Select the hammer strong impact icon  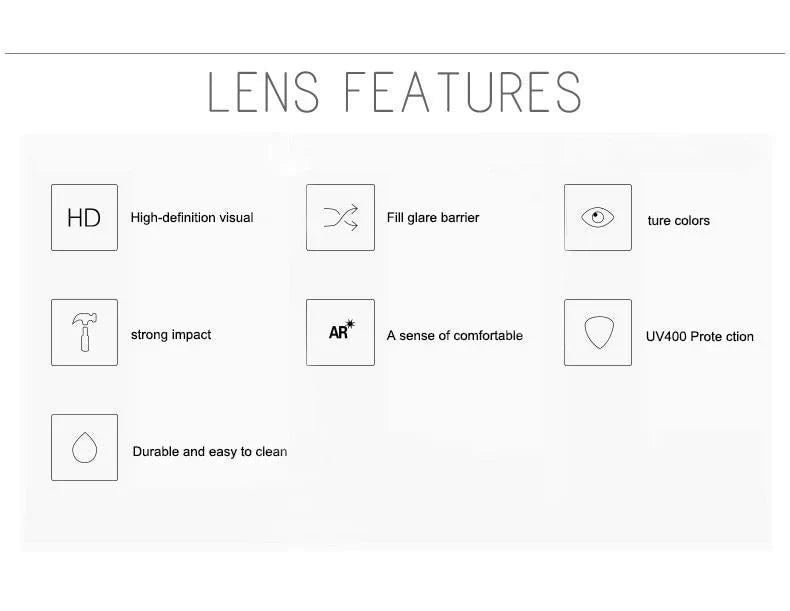click(x=84, y=332)
